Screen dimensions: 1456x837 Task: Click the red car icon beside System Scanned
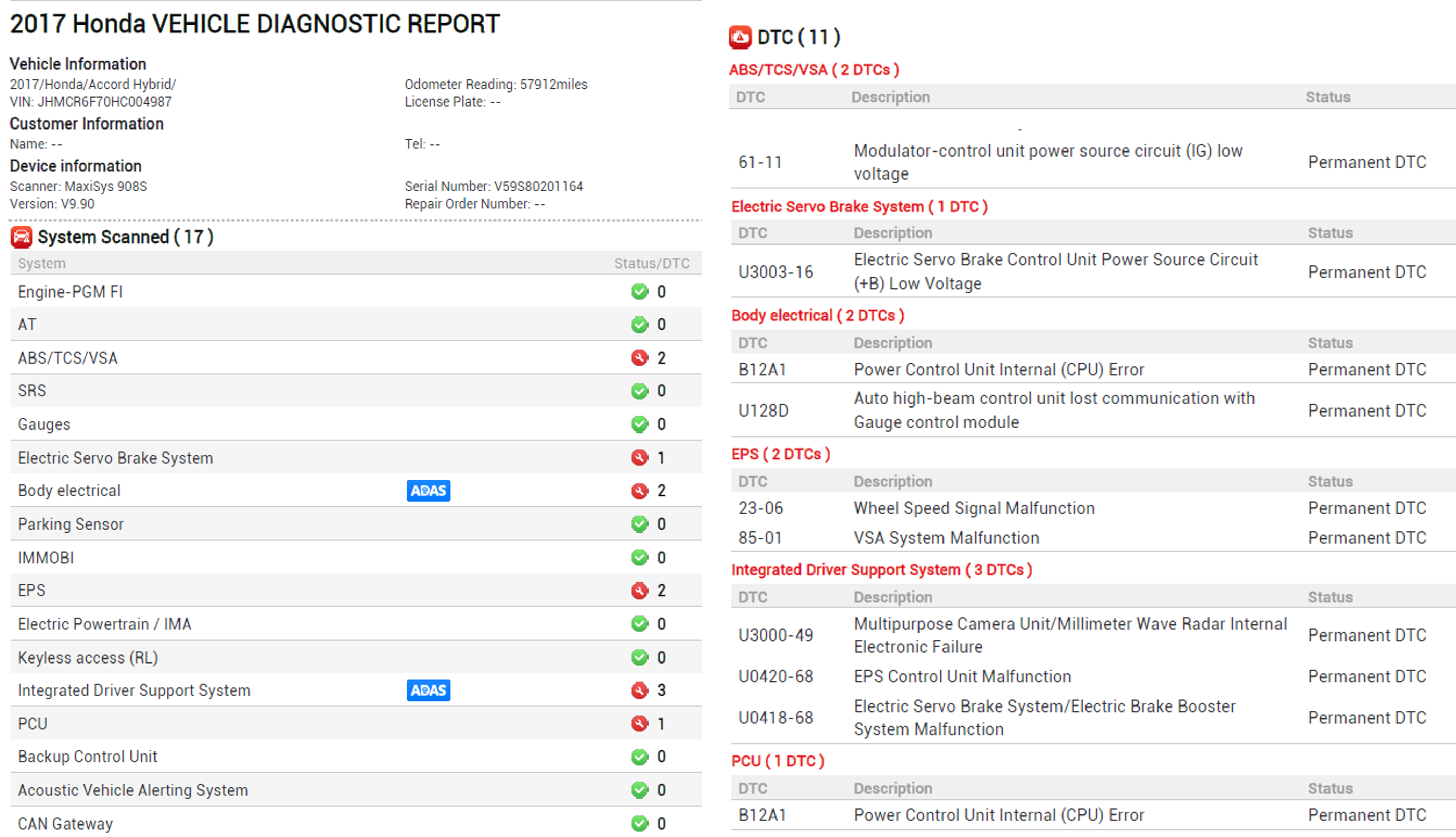[x=22, y=237]
